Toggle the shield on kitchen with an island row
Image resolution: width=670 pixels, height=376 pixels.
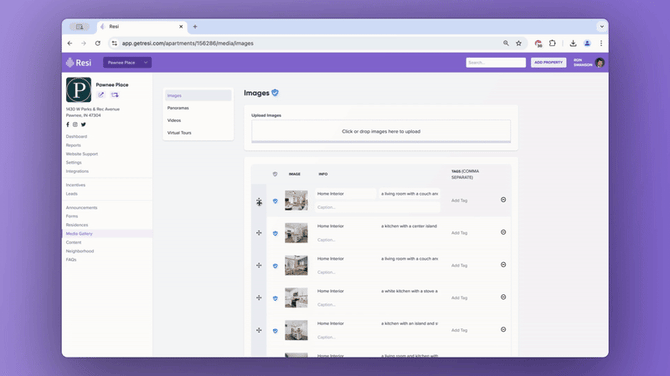click(x=275, y=331)
